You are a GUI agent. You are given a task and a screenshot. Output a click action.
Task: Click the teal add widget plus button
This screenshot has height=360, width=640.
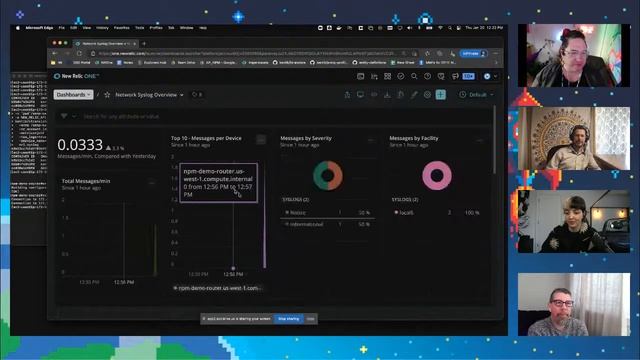tap(441, 95)
